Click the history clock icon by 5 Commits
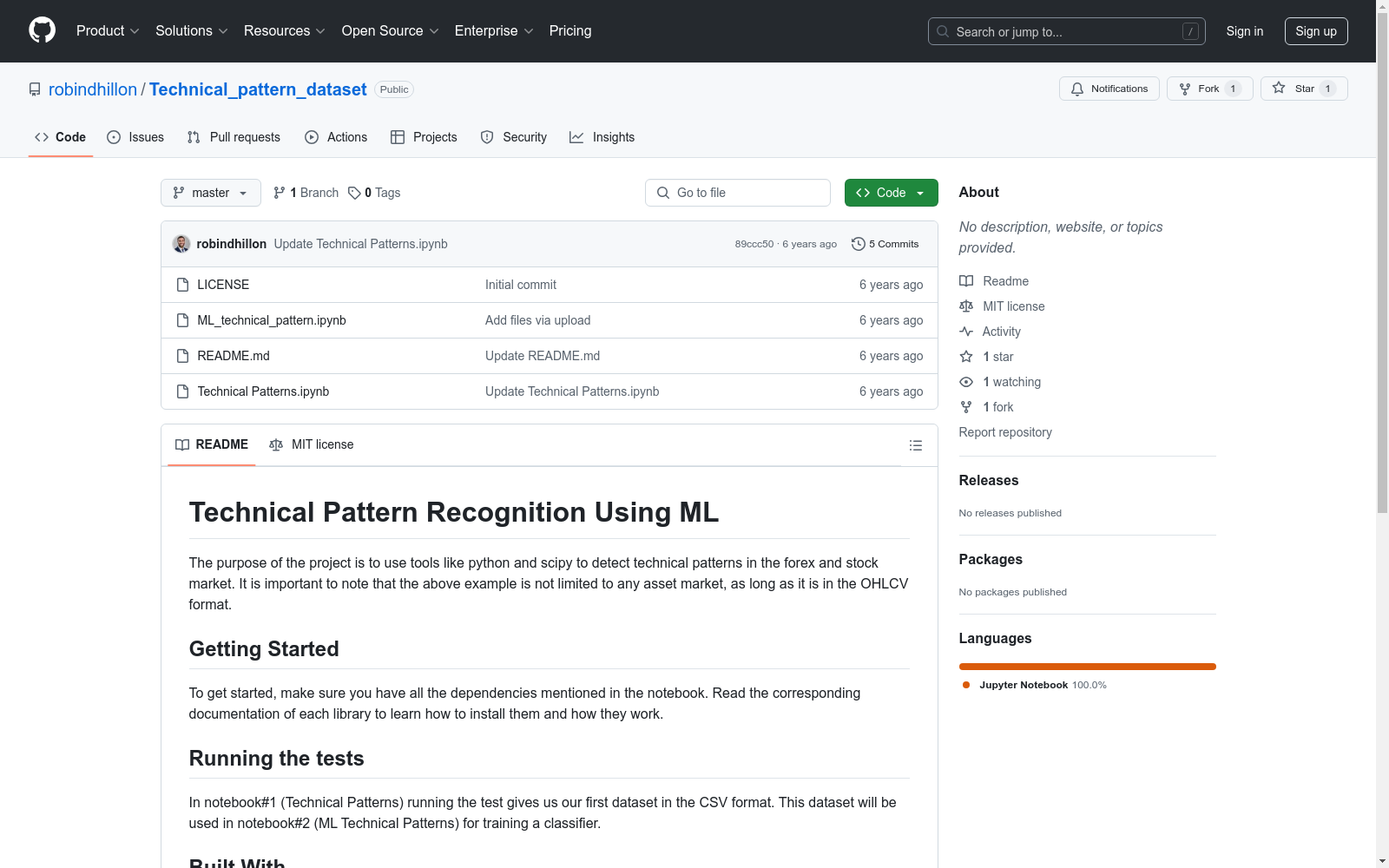 859,244
